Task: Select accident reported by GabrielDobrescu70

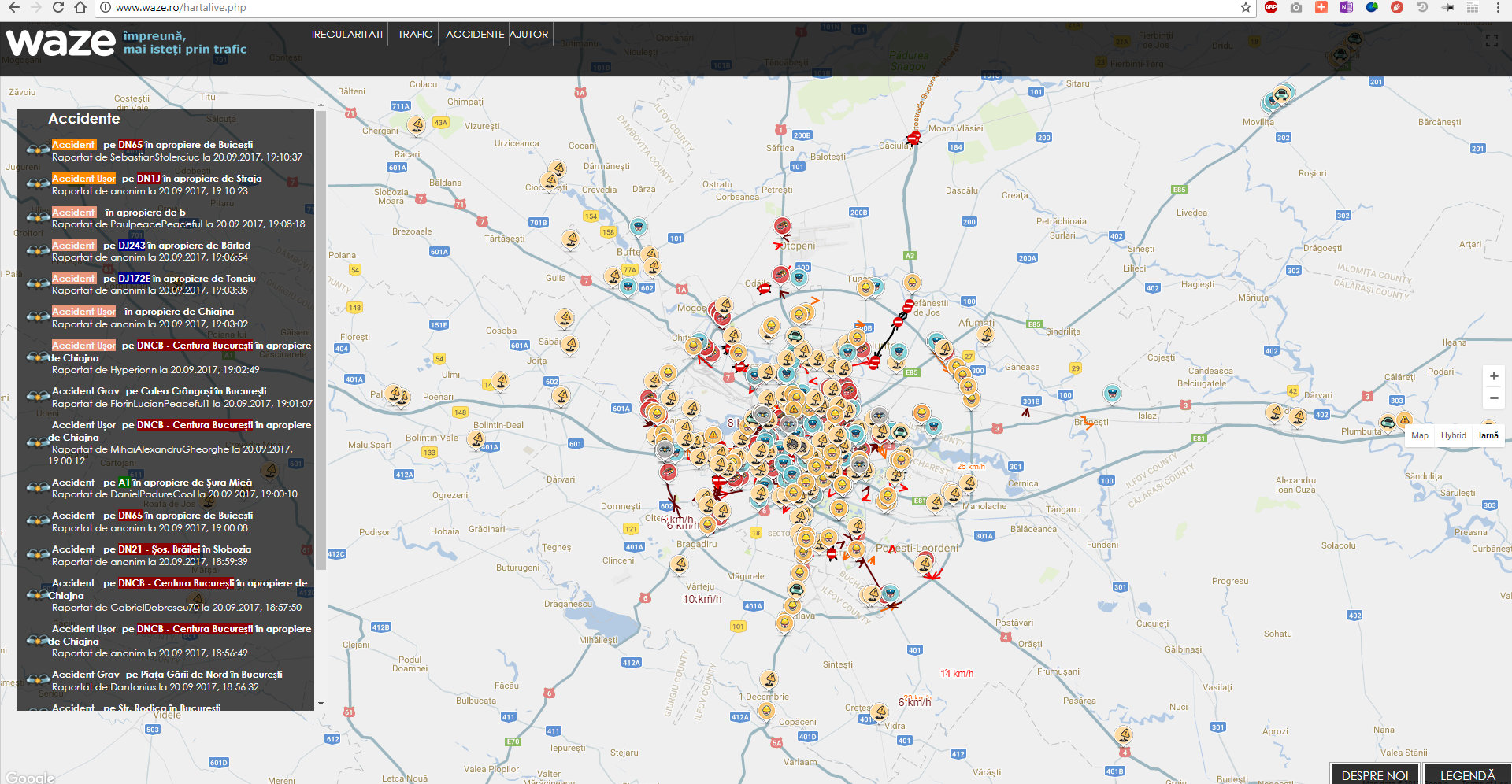Action: (171, 595)
